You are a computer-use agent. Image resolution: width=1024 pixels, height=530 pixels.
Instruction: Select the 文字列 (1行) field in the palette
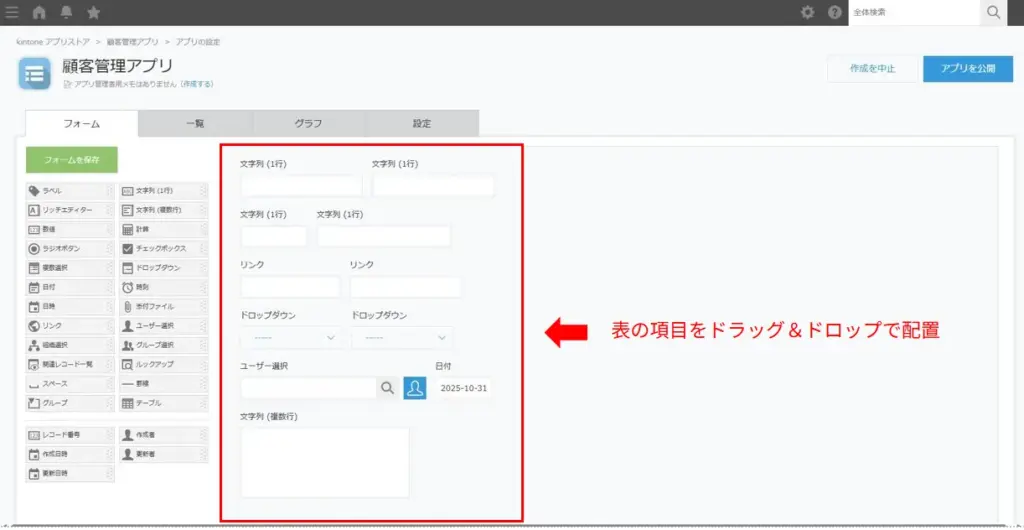[164, 191]
